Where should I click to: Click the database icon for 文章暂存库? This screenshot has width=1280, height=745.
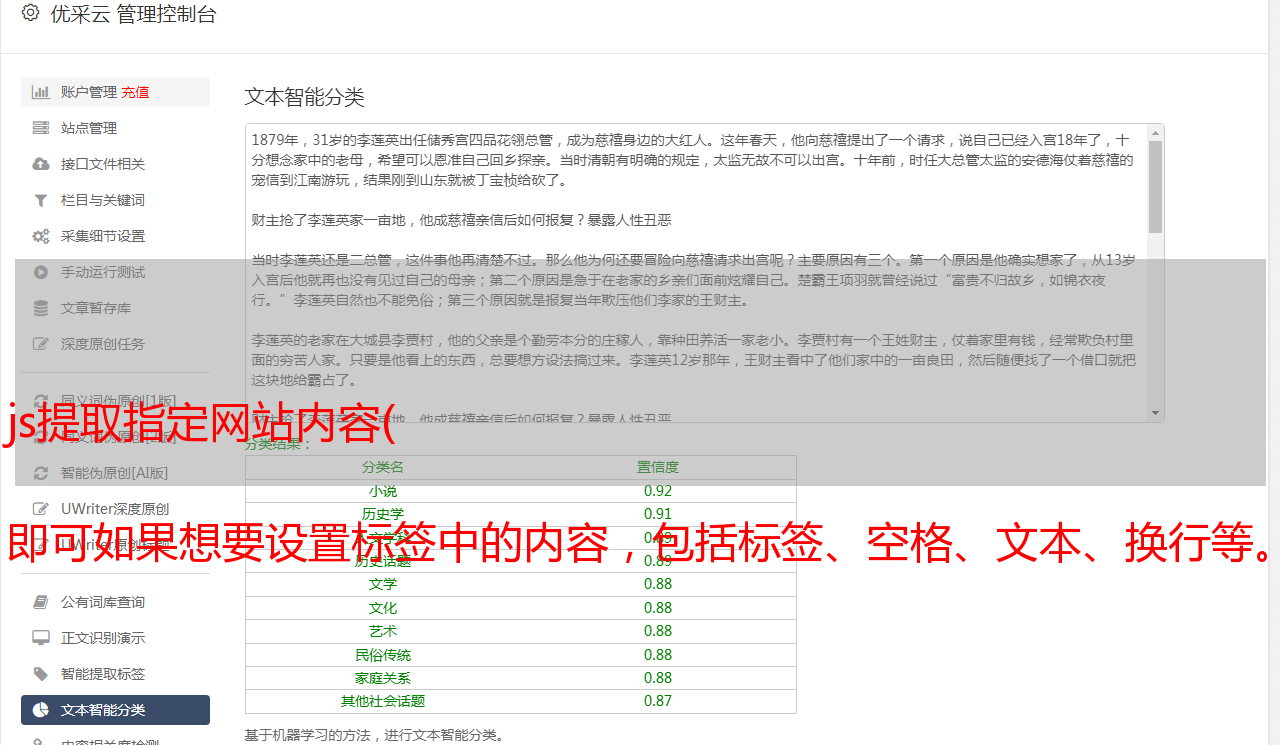41,308
